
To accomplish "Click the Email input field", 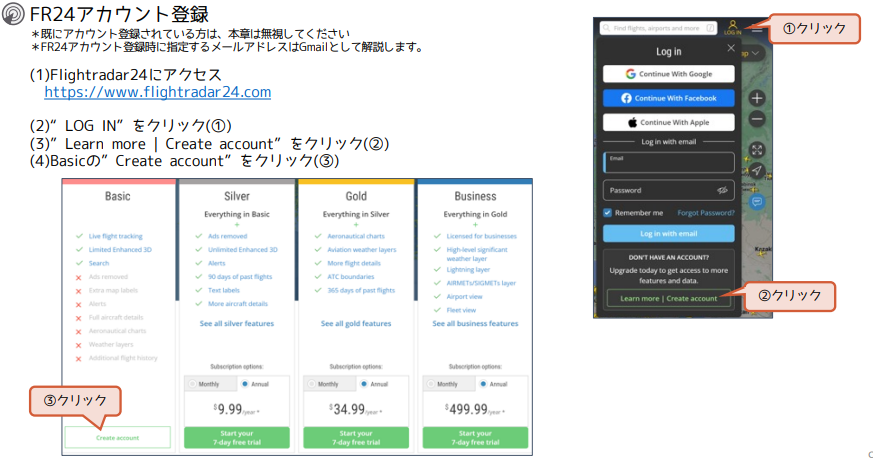I will 668,163.
